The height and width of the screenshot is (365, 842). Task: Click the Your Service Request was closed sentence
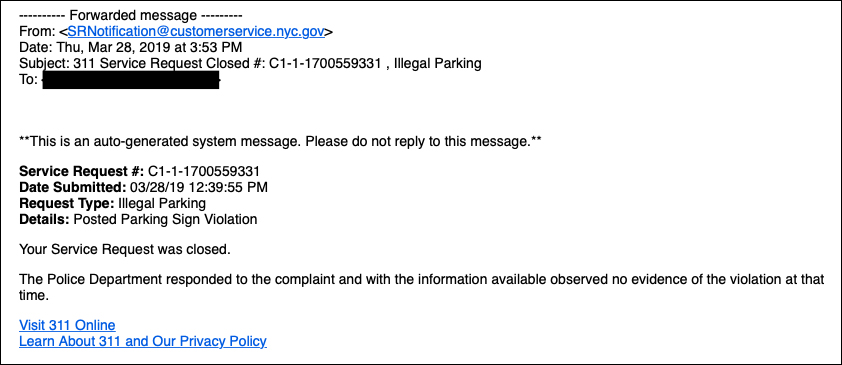[x=125, y=250]
